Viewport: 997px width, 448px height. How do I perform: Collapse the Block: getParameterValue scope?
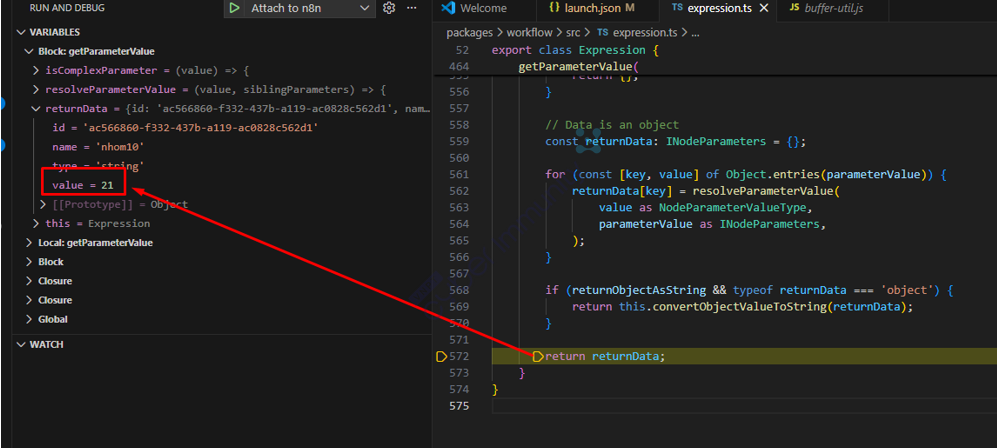click(x=28, y=51)
